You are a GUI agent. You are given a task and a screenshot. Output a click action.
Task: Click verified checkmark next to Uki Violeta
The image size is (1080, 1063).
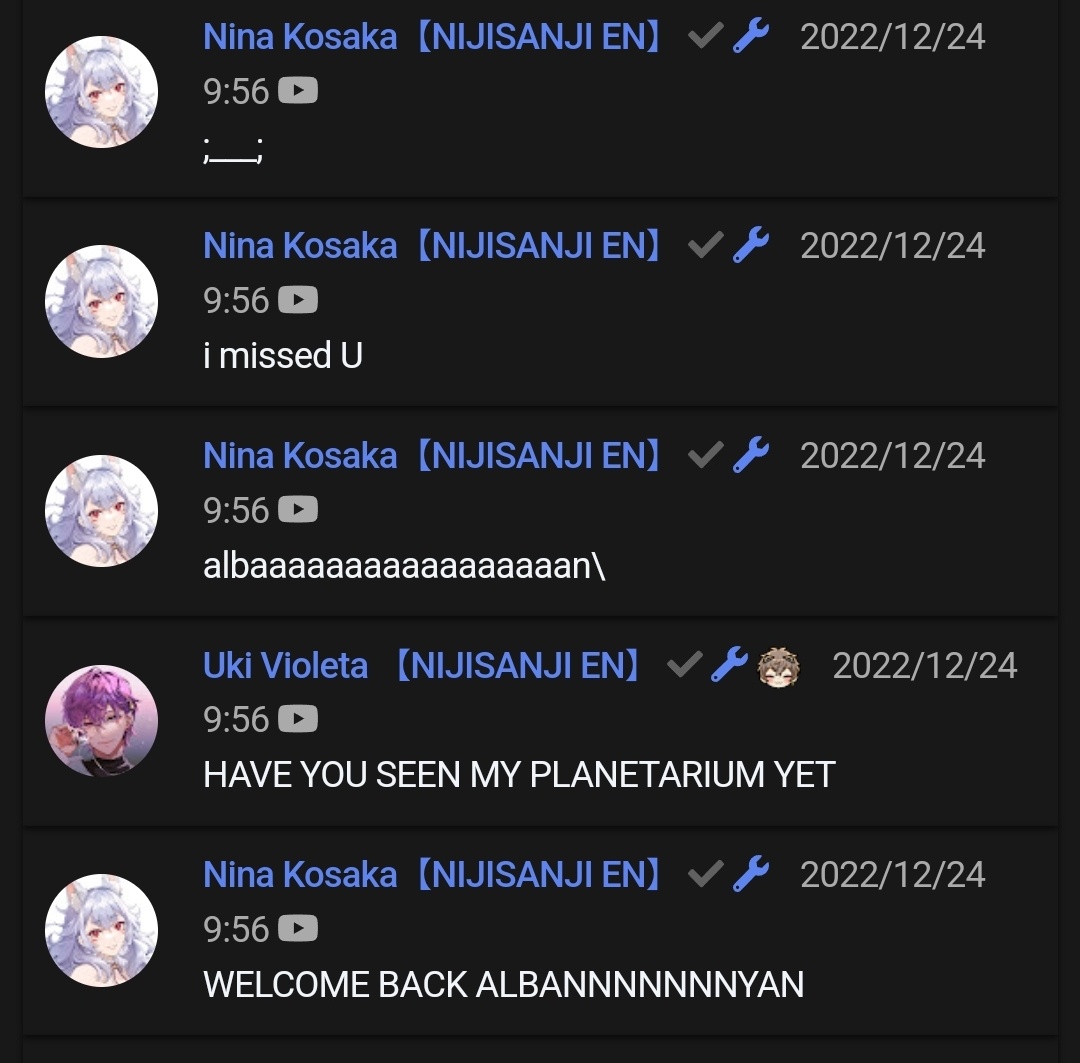(x=685, y=665)
